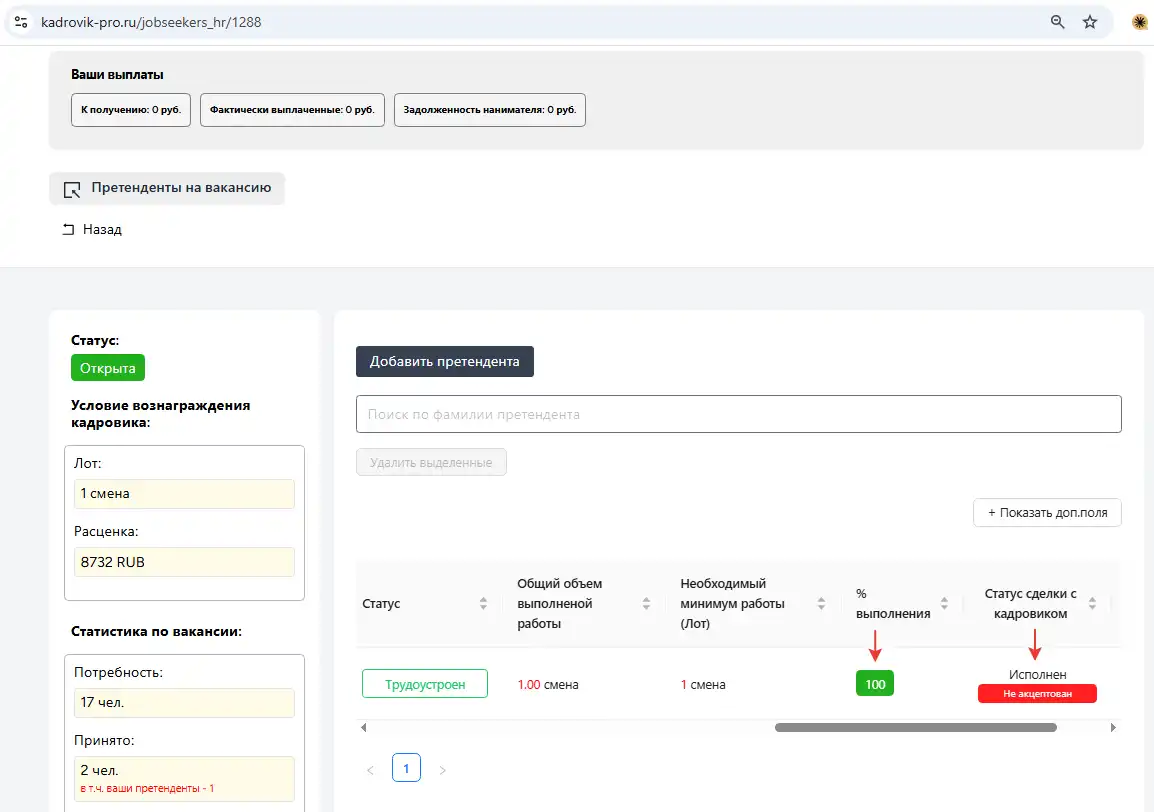Screen dimensions: 1154x812
Task: Sort by % выполнения column arrows
Action: tap(944, 604)
